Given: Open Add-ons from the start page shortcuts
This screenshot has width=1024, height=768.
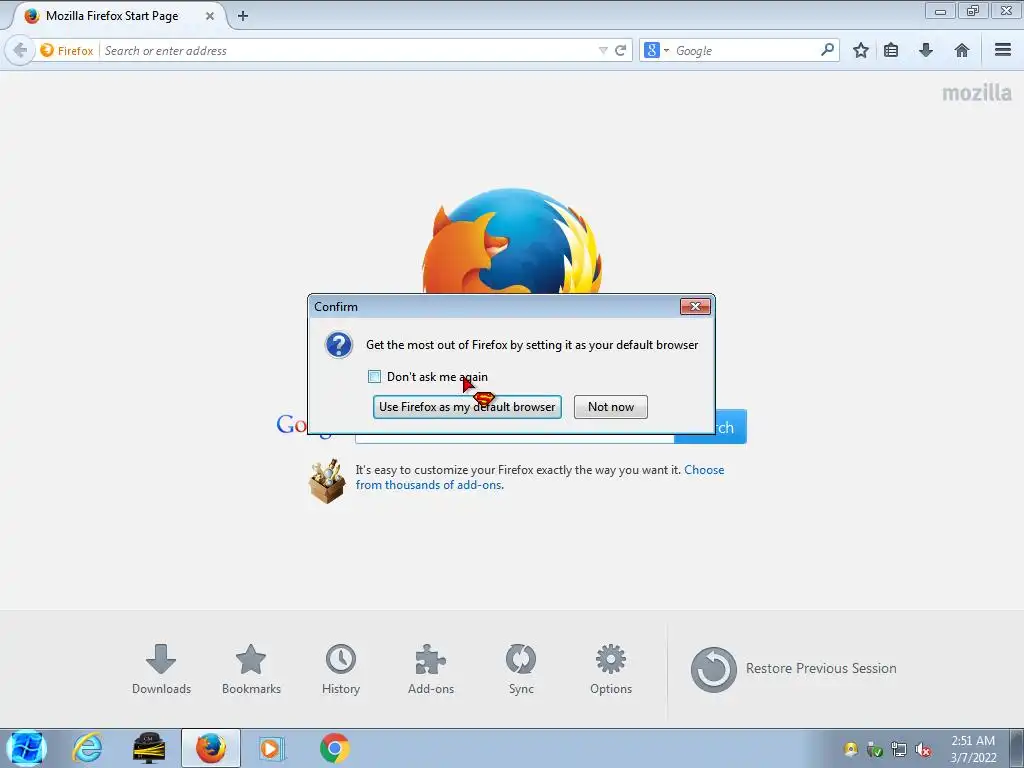Looking at the screenshot, I should click(431, 669).
